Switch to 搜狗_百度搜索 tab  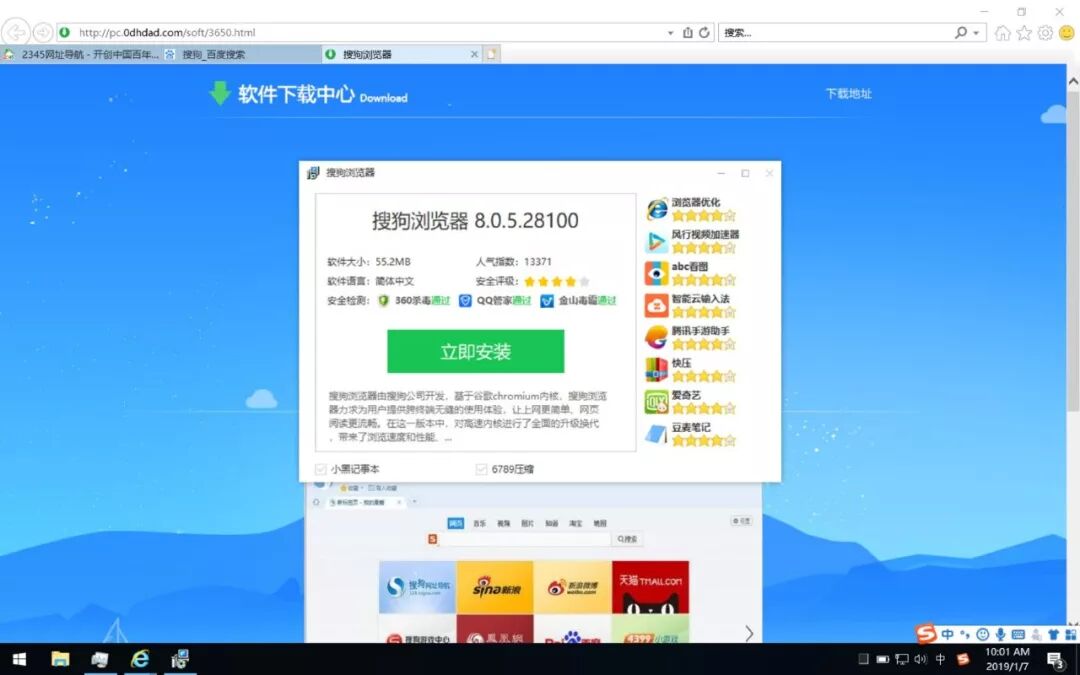pos(241,54)
